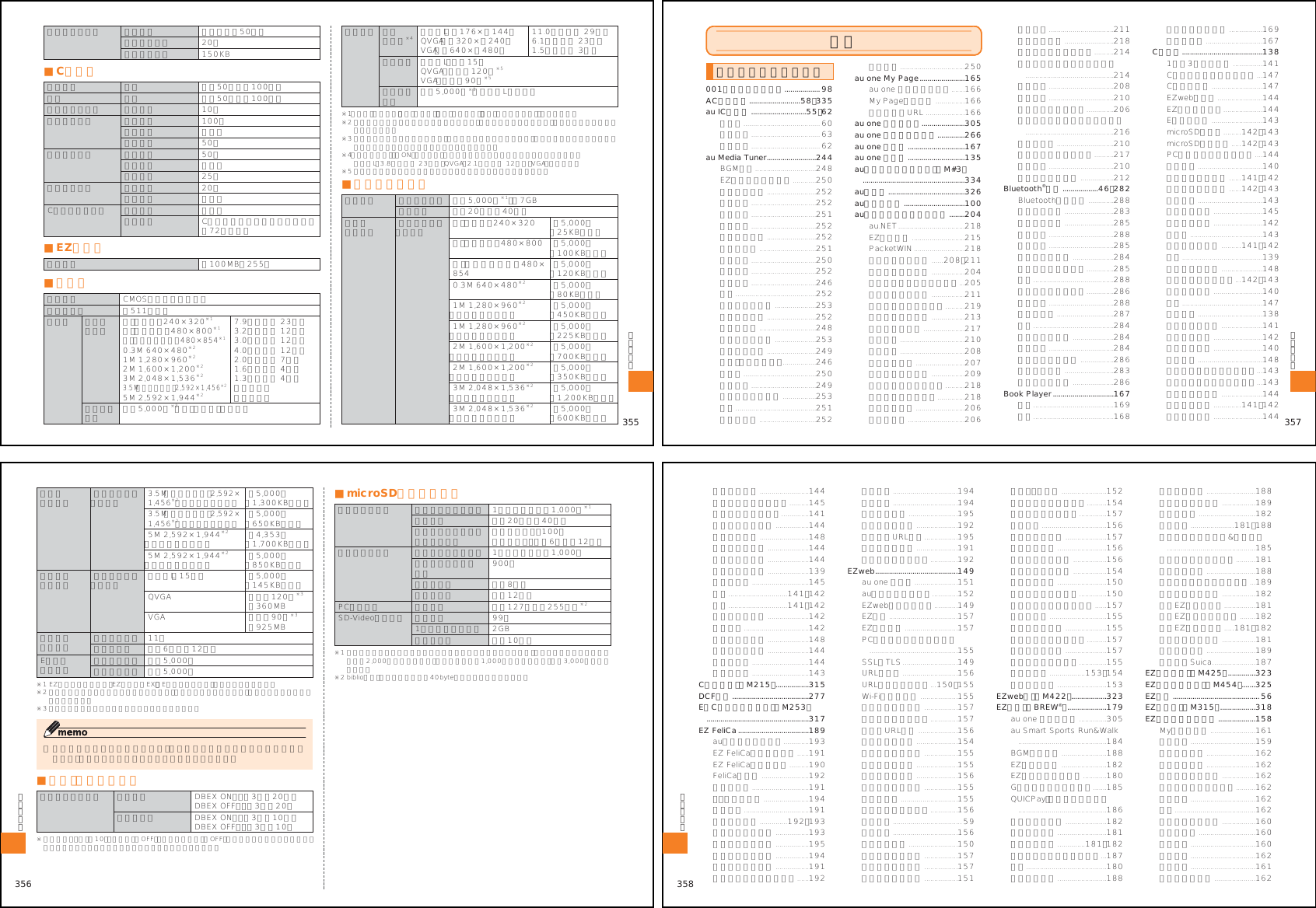Select the orange "microSD" section heading
Image resolution: width=1316 pixels, height=908 pixels.
397,494
